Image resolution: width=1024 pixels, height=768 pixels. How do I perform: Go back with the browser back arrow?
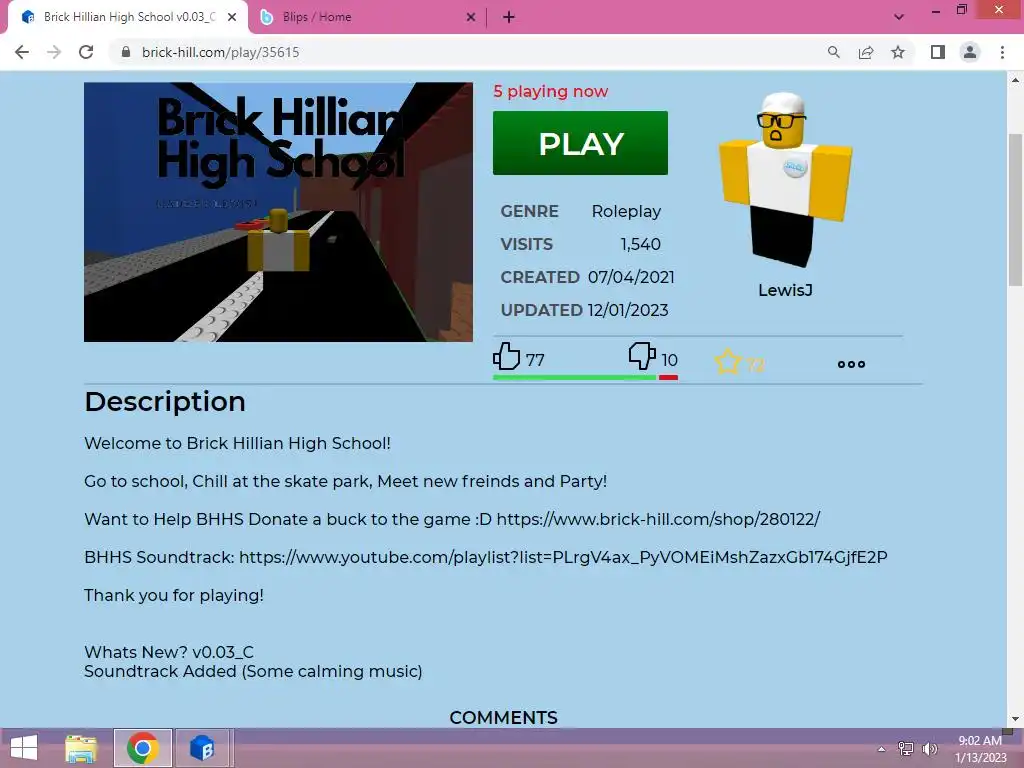[x=22, y=52]
